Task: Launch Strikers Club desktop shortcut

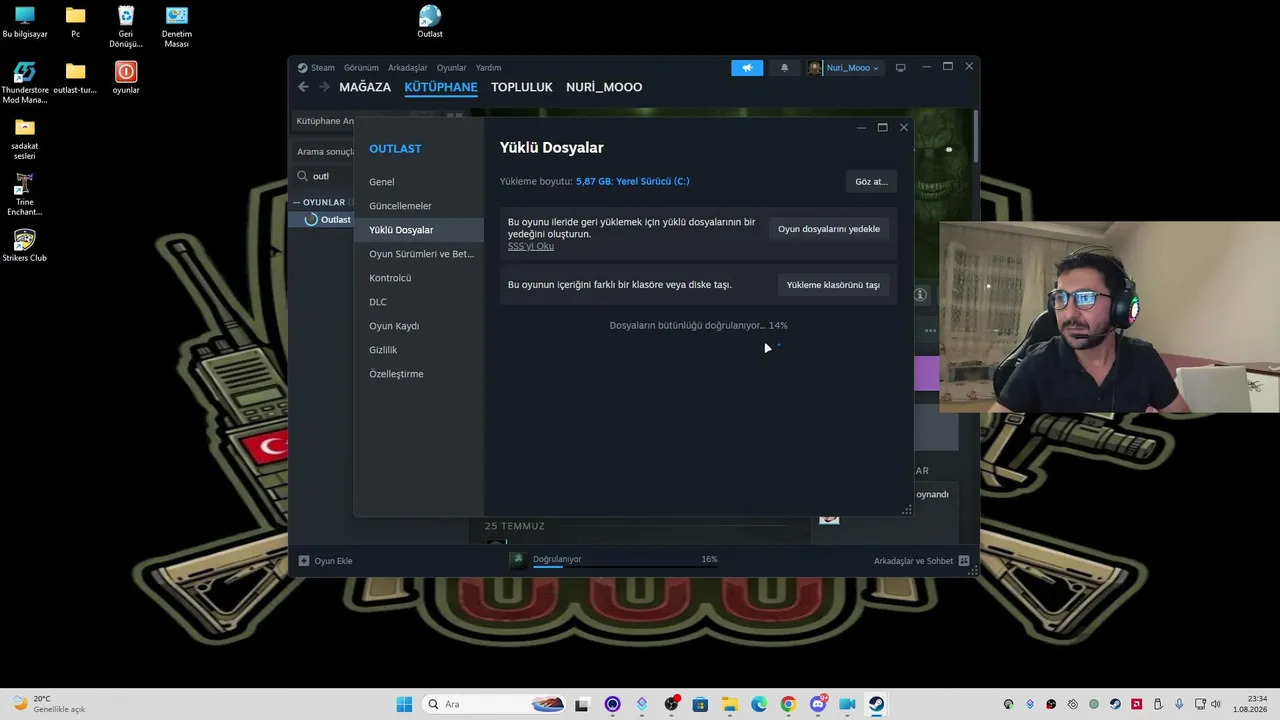Action: click(x=25, y=246)
